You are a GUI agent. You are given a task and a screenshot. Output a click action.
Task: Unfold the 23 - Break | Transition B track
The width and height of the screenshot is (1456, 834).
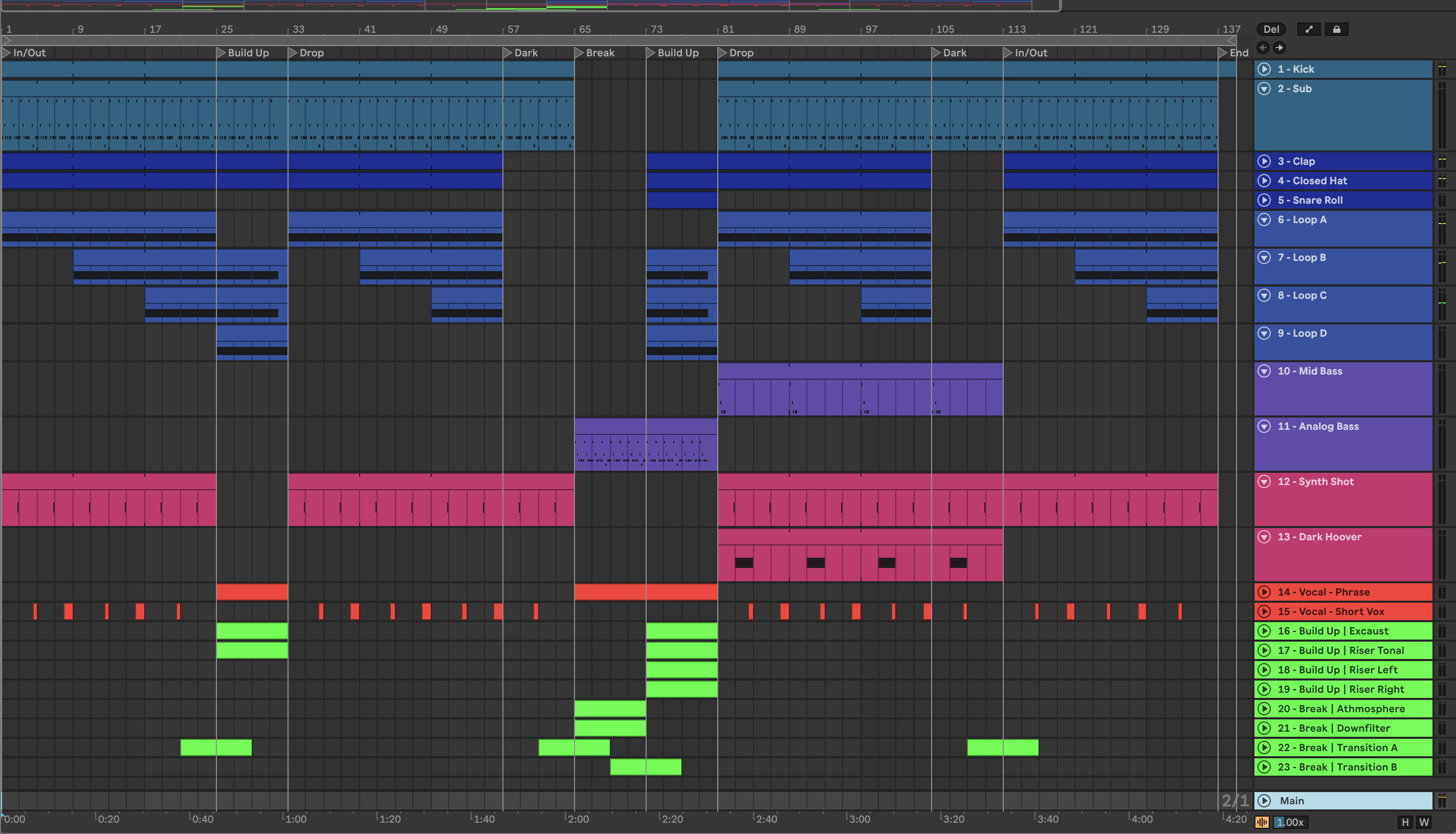tap(1264, 767)
